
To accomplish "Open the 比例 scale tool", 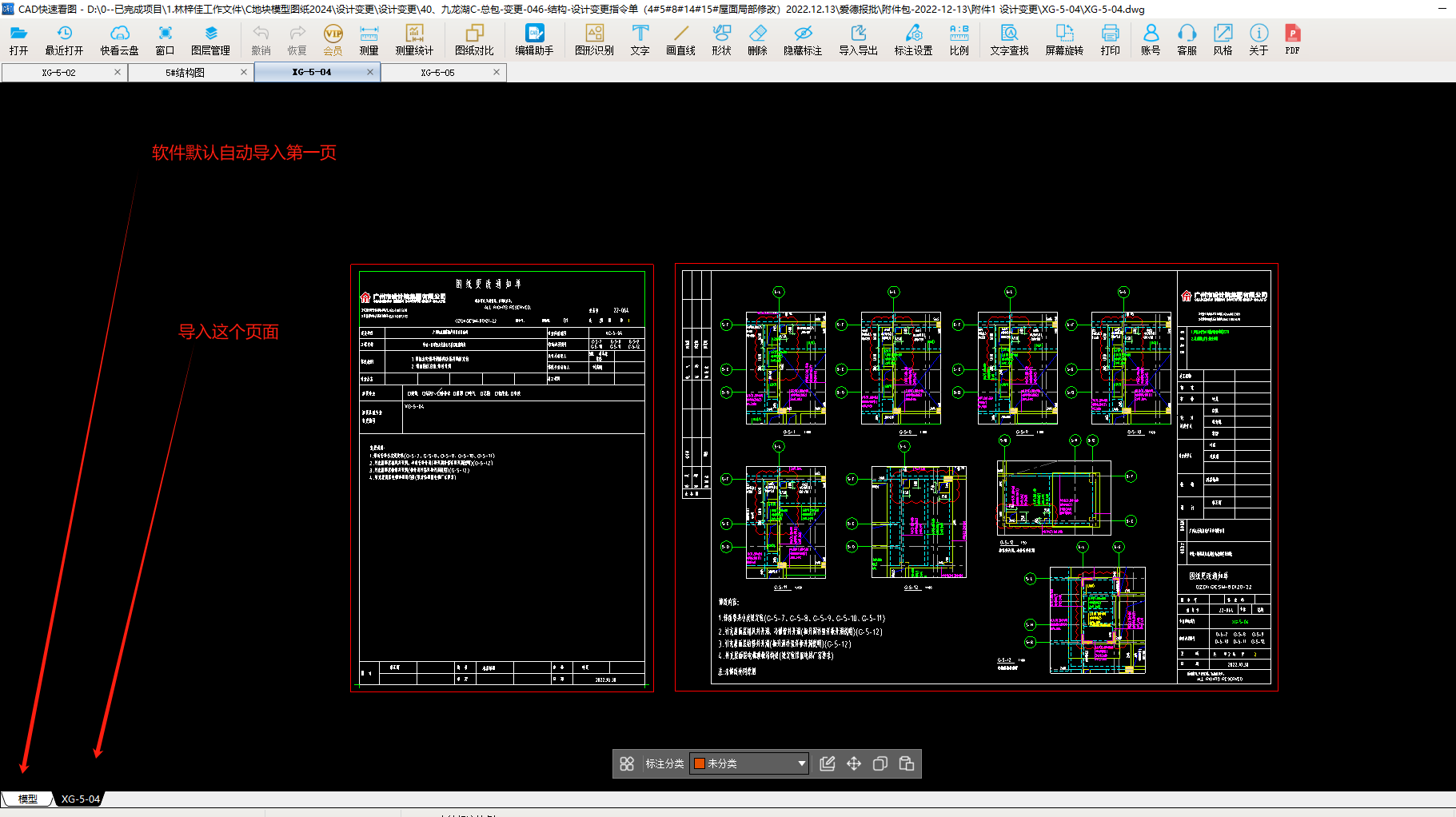I will point(959,39).
